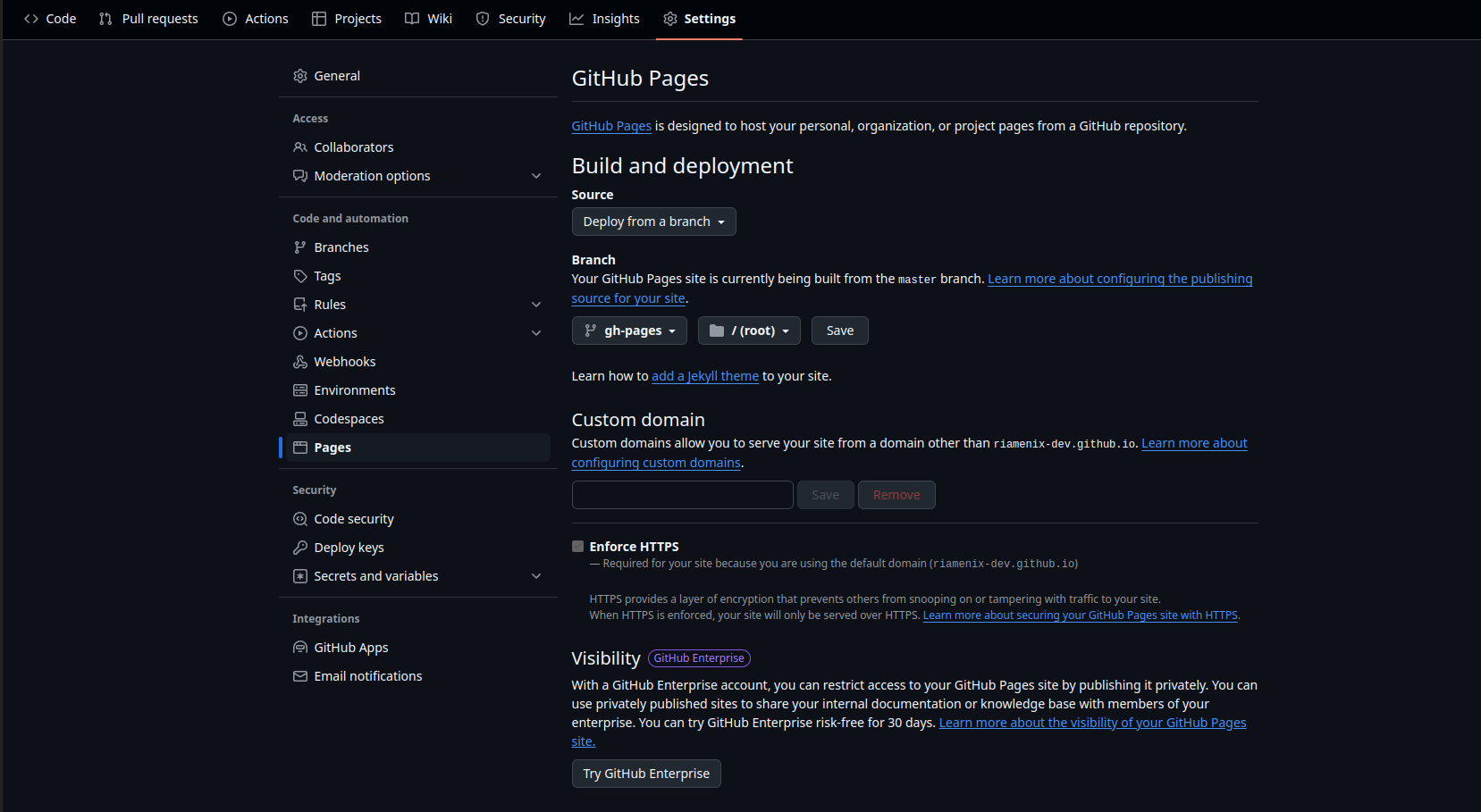Open Tags settings page
The height and width of the screenshot is (812, 1481).
tap(418, 276)
